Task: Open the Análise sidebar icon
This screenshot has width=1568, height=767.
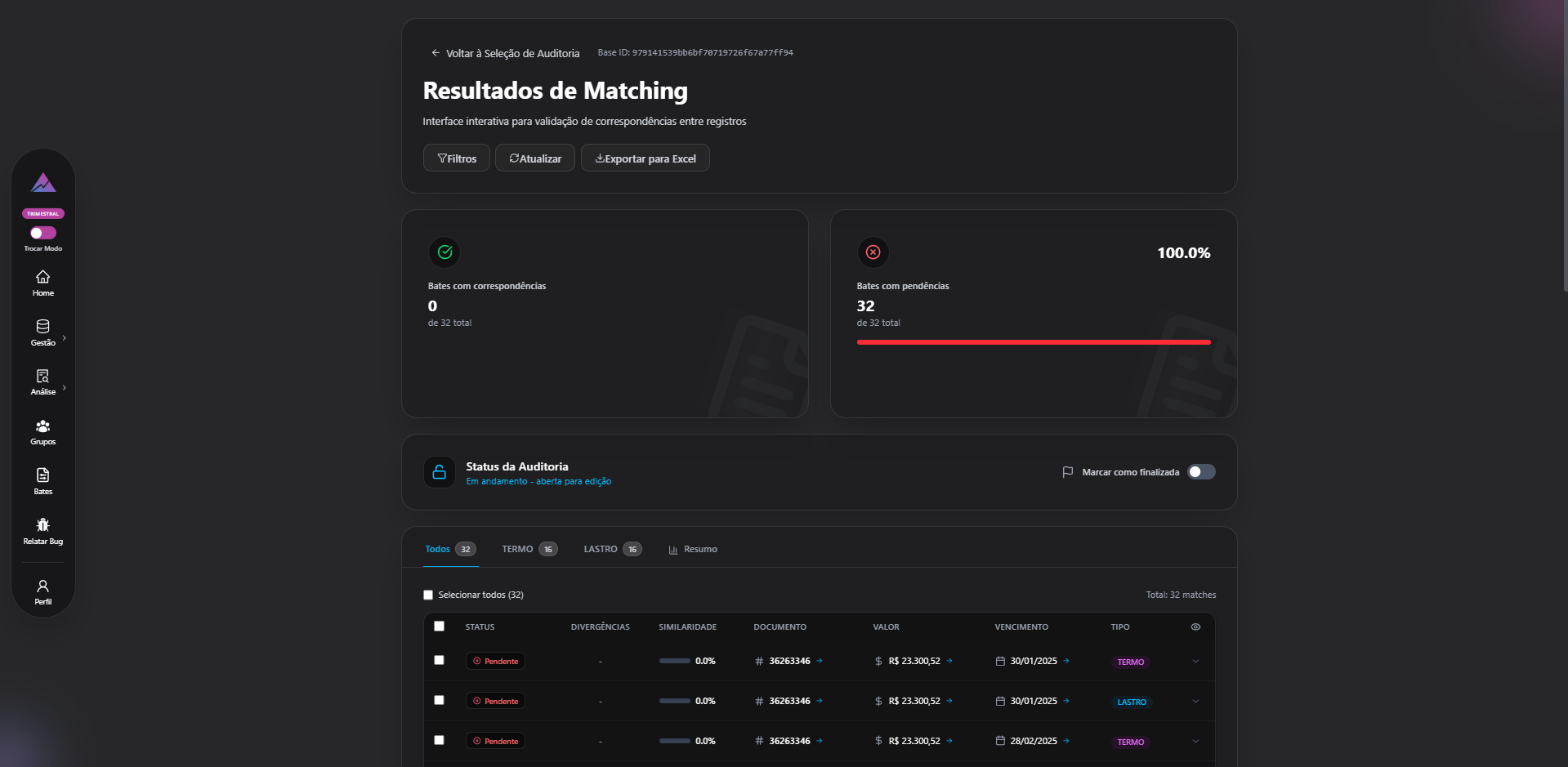Action: click(x=43, y=376)
